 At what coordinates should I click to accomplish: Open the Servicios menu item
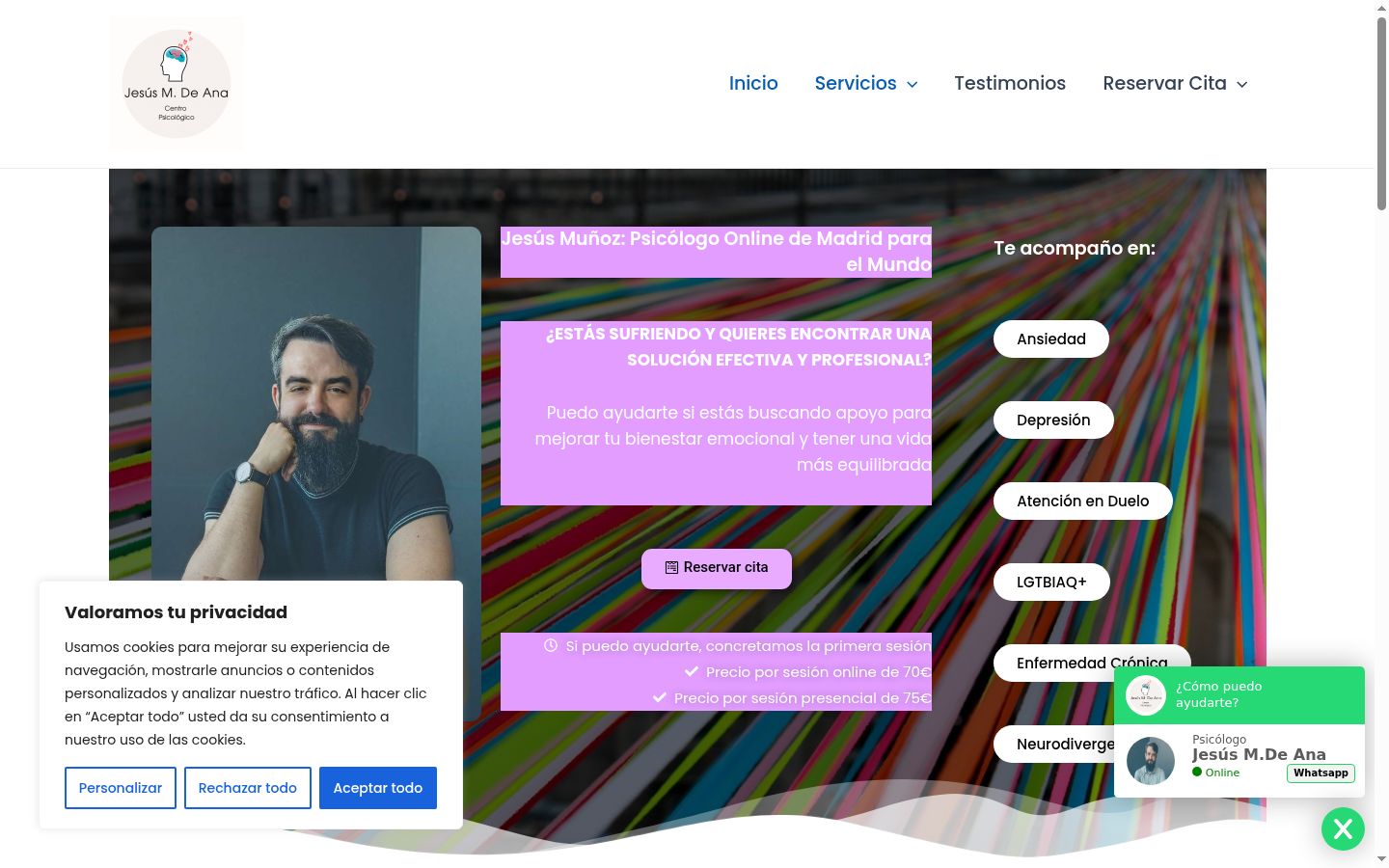[856, 83]
